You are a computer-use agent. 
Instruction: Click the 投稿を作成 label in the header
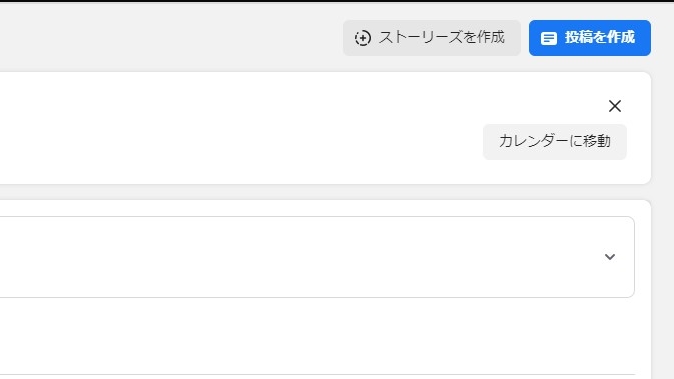click(x=600, y=38)
